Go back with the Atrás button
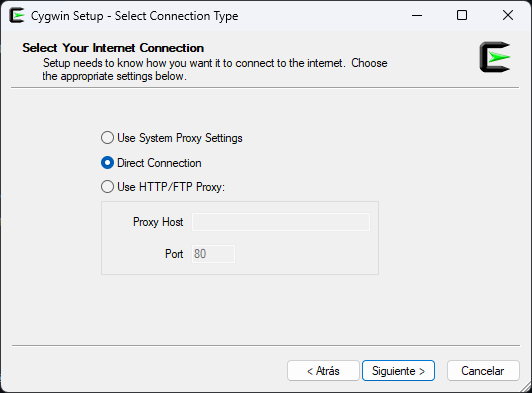Viewport: 532px width, 393px height. point(323,371)
